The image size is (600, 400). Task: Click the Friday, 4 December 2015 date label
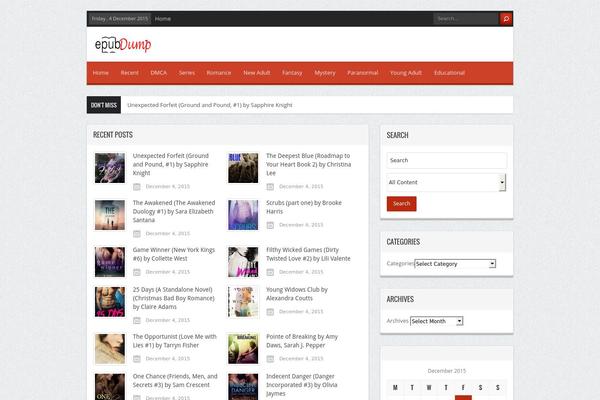119,18
